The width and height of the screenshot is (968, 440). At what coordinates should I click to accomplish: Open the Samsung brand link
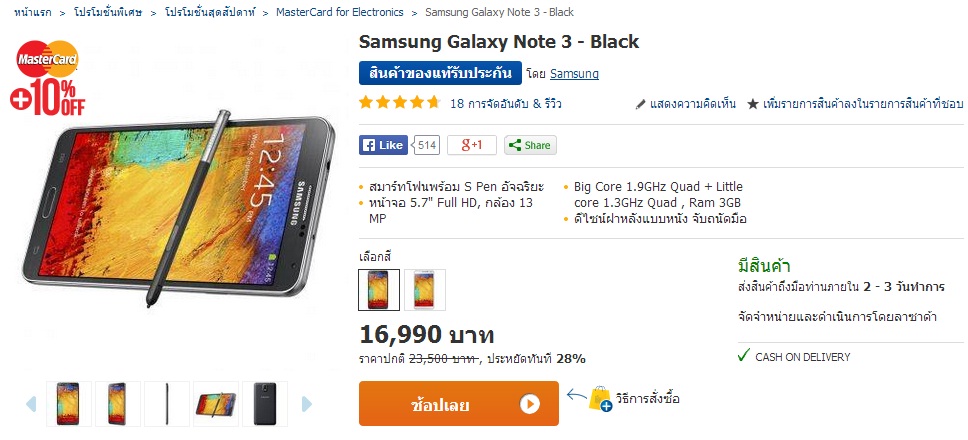(x=574, y=73)
